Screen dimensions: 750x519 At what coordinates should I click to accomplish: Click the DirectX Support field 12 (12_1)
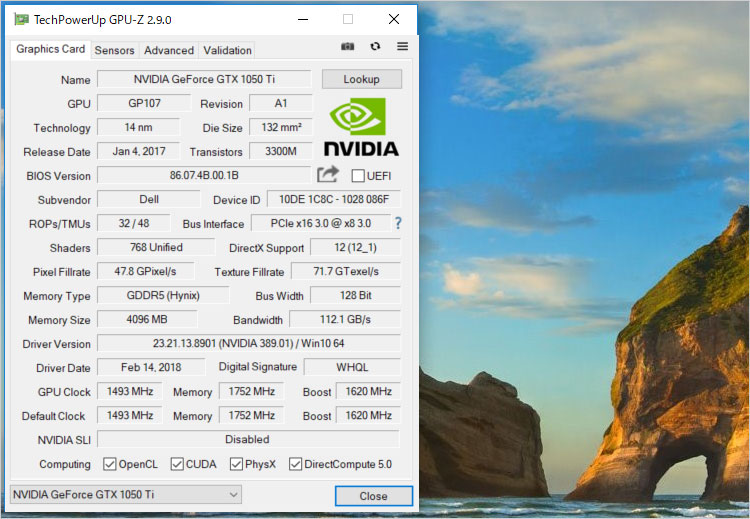(355, 247)
